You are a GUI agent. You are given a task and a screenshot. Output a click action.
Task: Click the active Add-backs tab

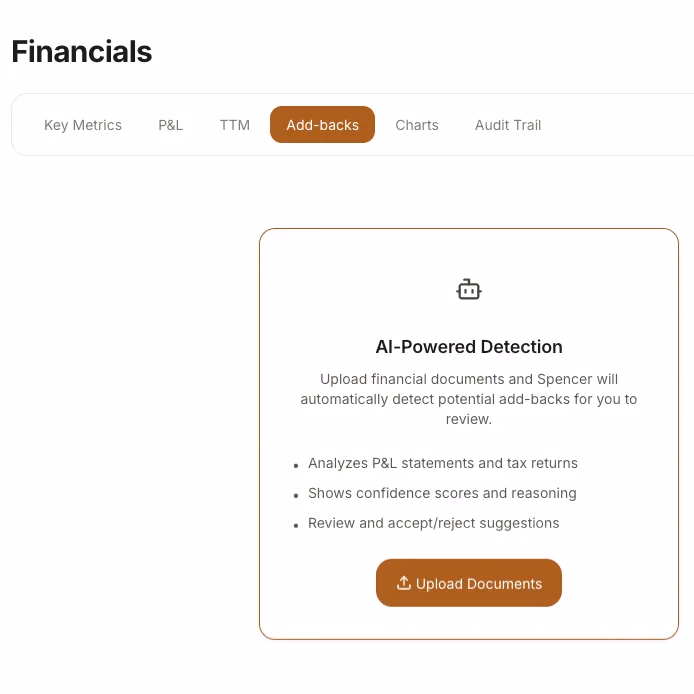tap(322, 125)
